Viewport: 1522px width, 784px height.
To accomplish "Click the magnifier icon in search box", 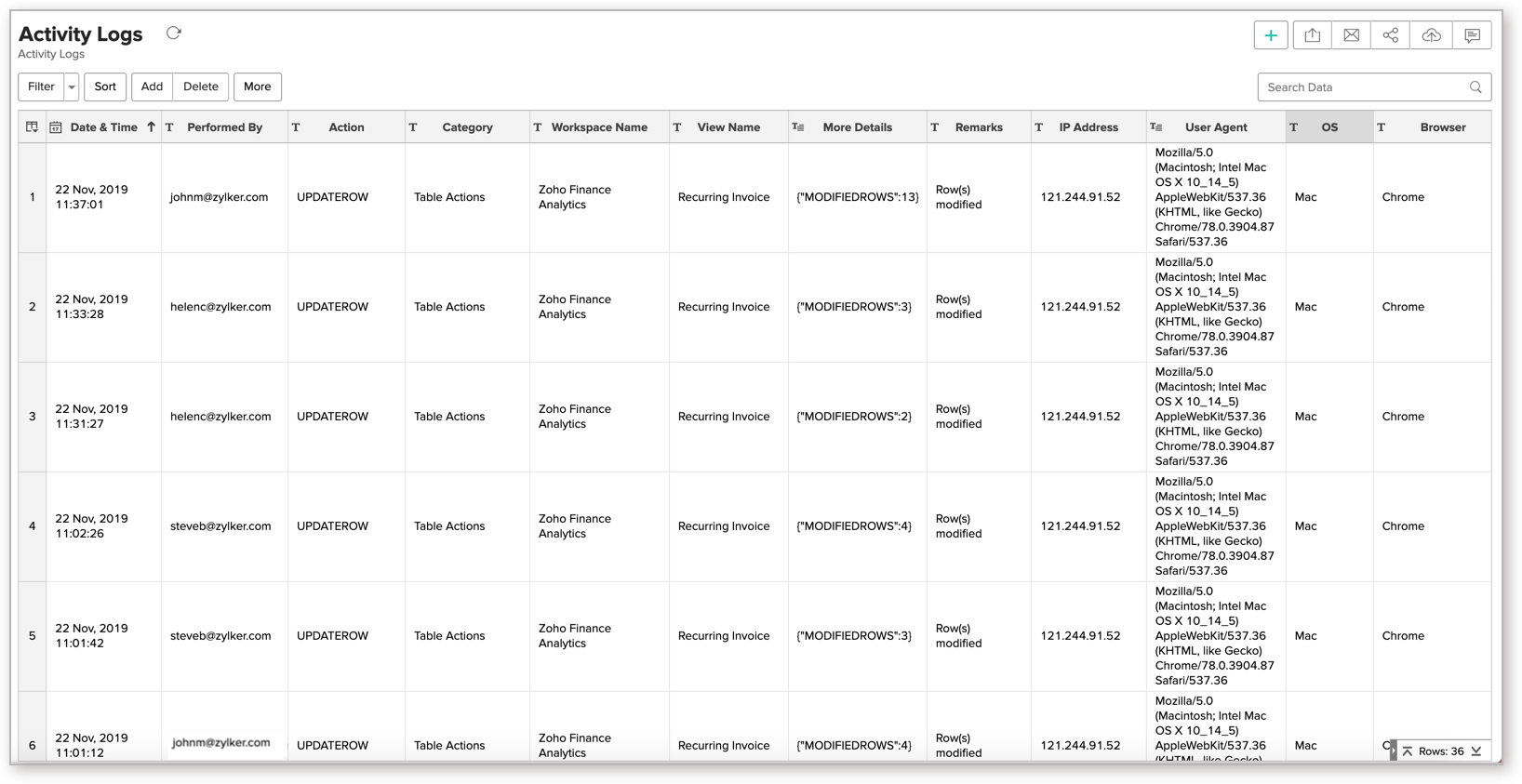I will (x=1475, y=87).
